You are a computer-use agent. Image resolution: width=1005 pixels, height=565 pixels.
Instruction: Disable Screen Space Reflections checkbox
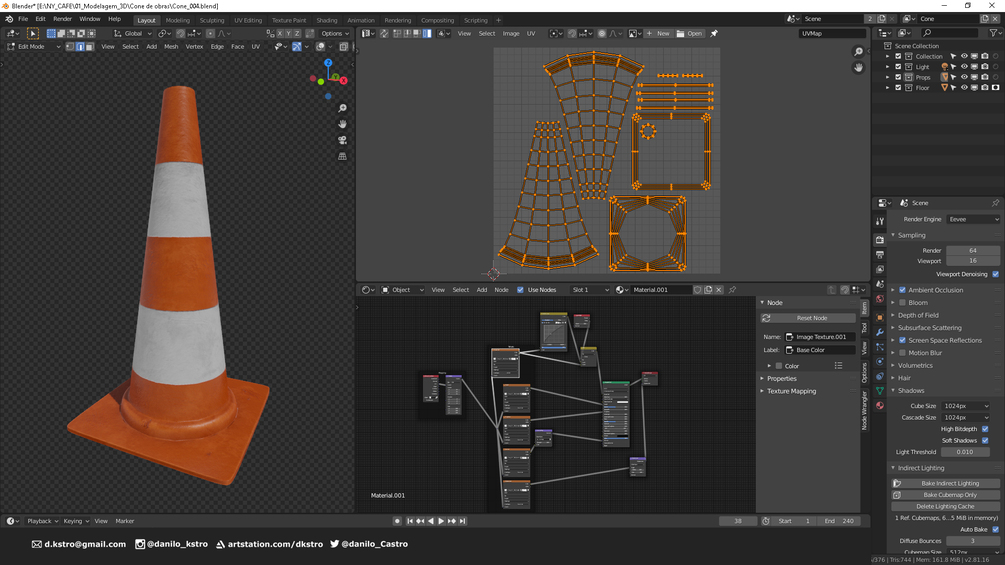(x=902, y=340)
